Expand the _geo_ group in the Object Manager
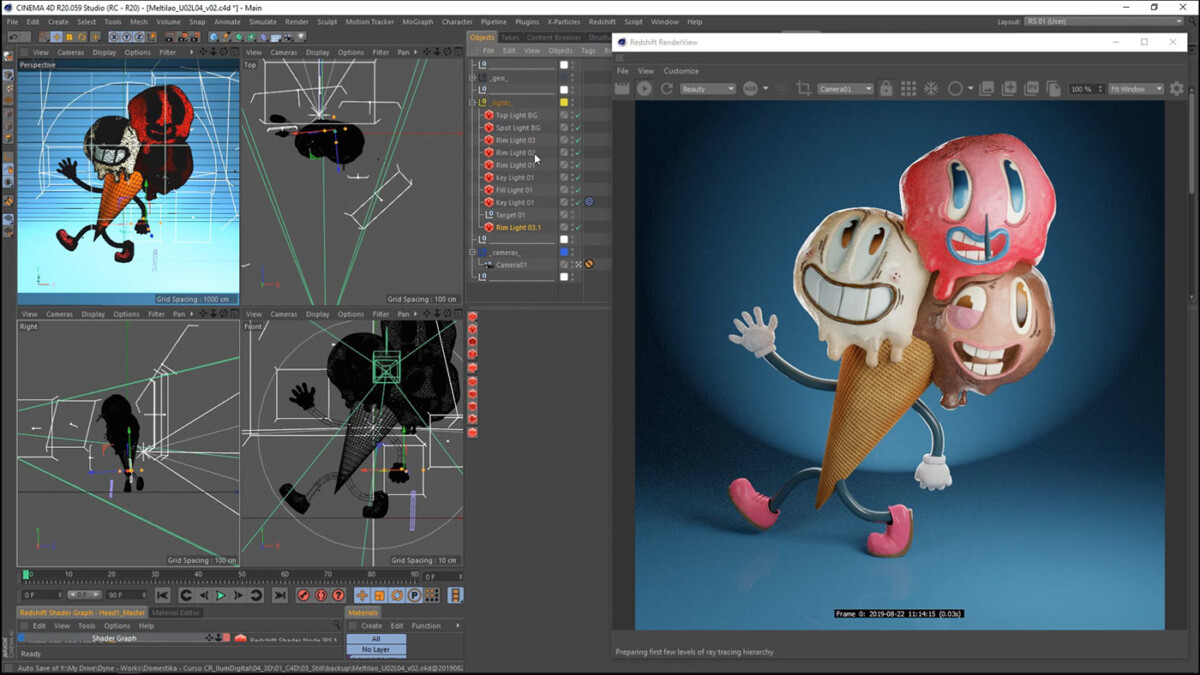The width and height of the screenshot is (1200, 675). point(473,77)
